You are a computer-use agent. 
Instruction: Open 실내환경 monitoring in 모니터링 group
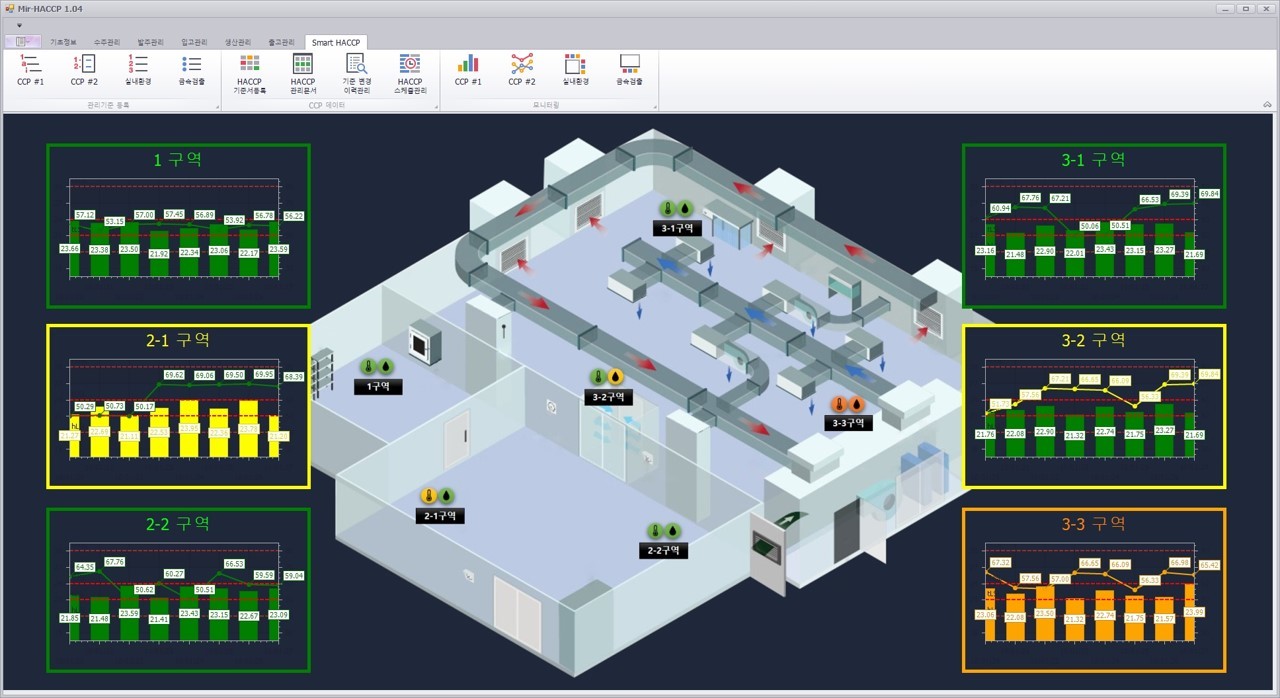[575, 70]
